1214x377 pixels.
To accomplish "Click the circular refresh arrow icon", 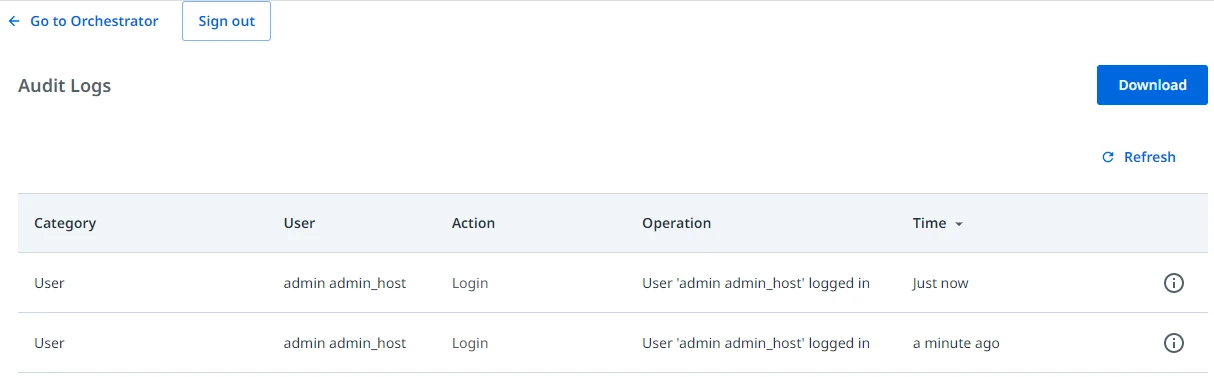I will (1108, 157).
